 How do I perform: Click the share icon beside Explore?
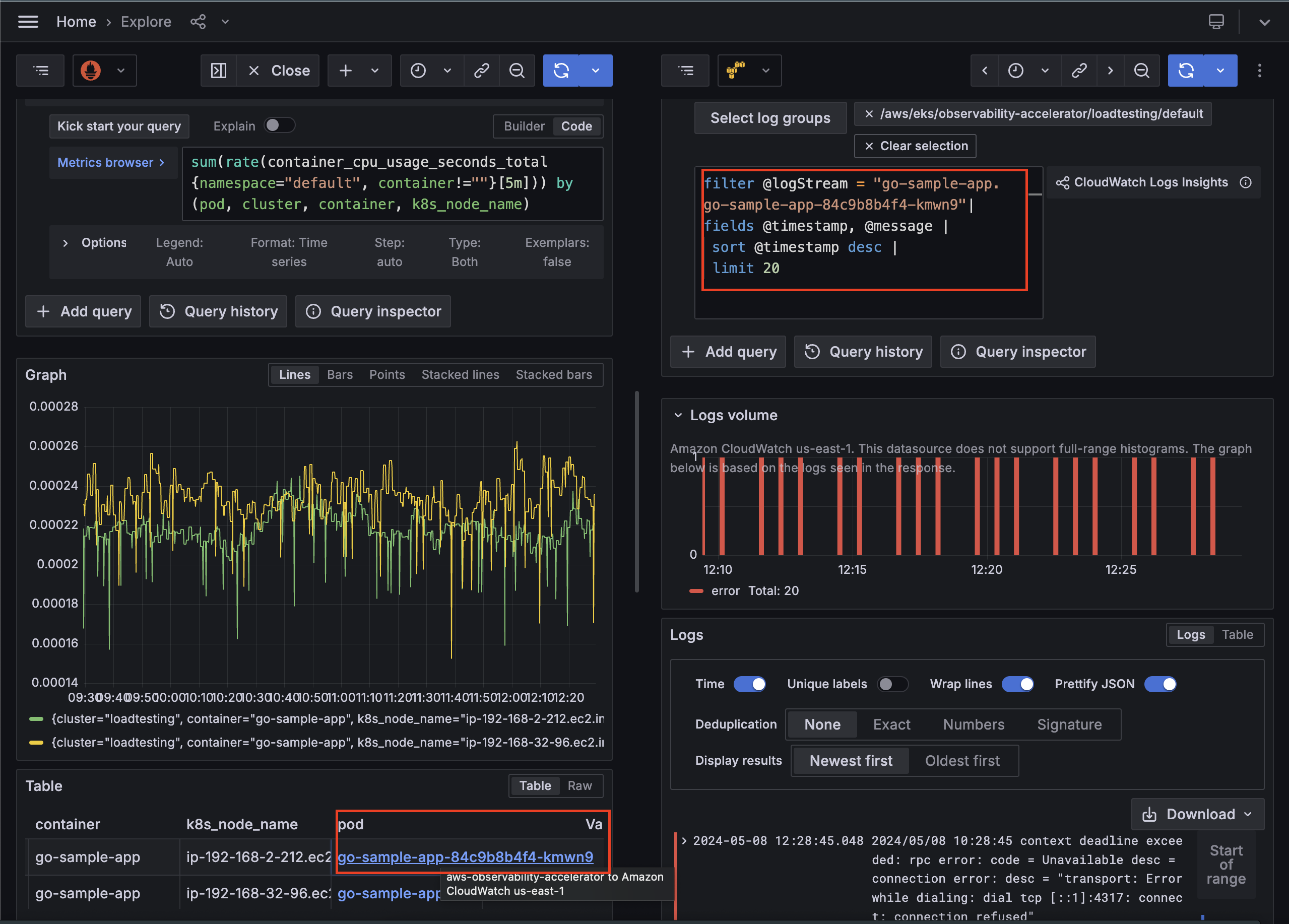coord(198,22)
